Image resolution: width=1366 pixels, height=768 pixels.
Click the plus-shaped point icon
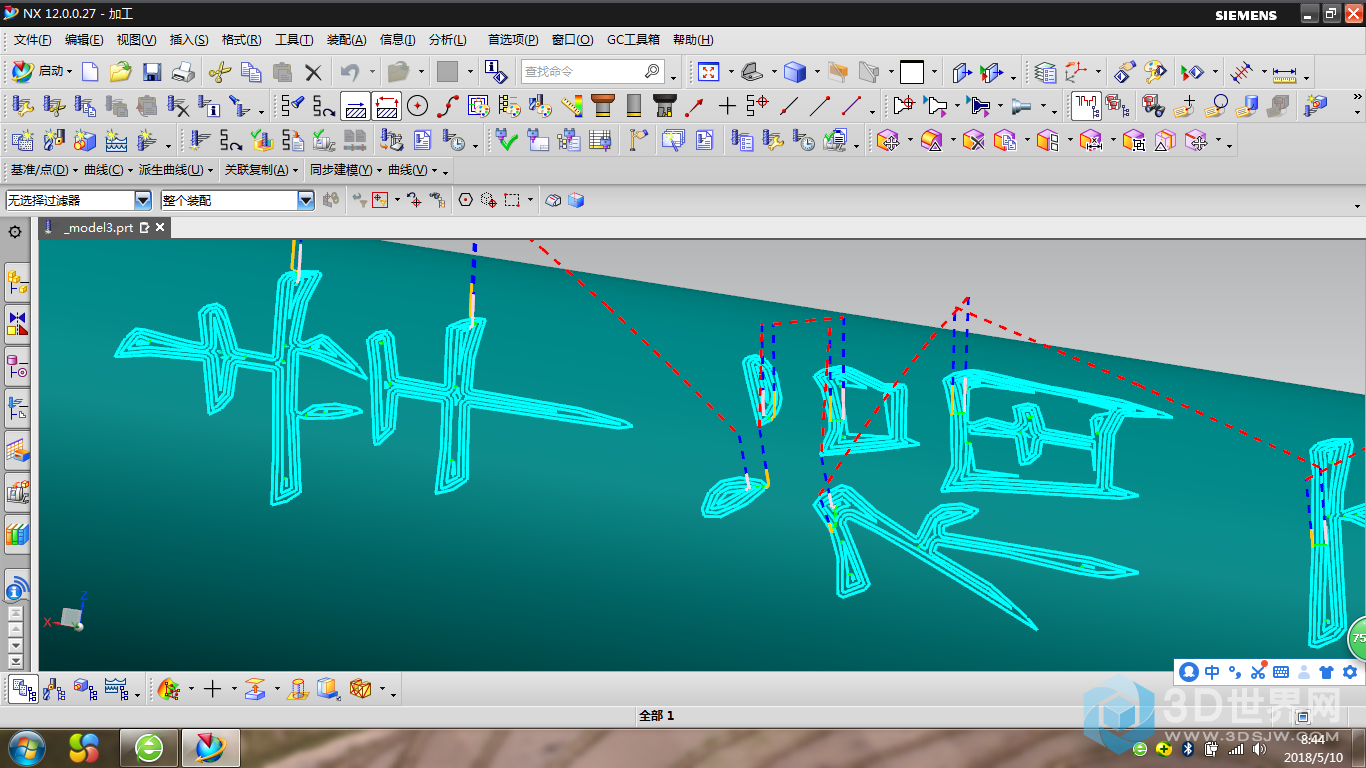(727, 105)
